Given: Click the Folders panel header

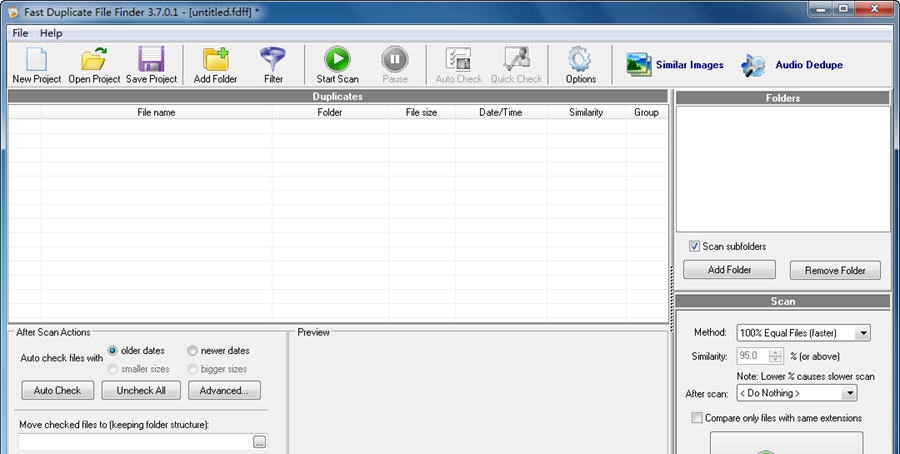Looking at the screenshot, I should tap(783, 98).
